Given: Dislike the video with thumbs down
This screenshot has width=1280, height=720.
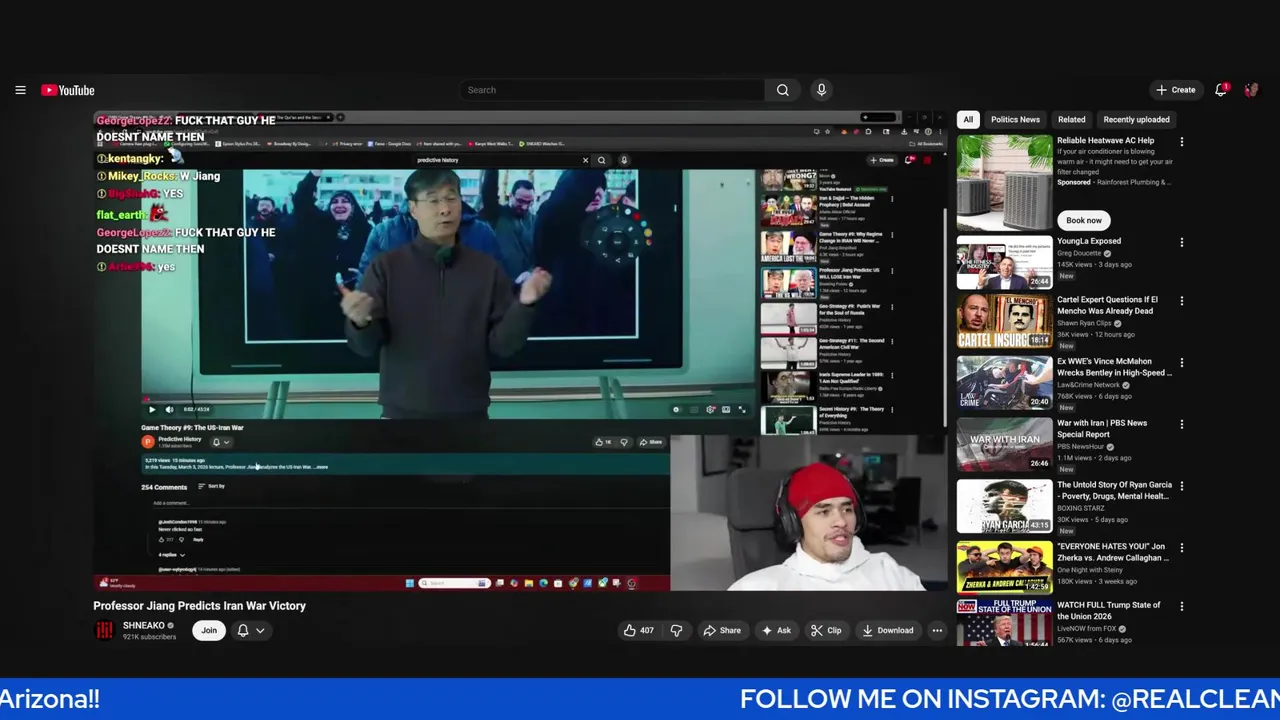Looking at the screenshot, I should (676, 630).
